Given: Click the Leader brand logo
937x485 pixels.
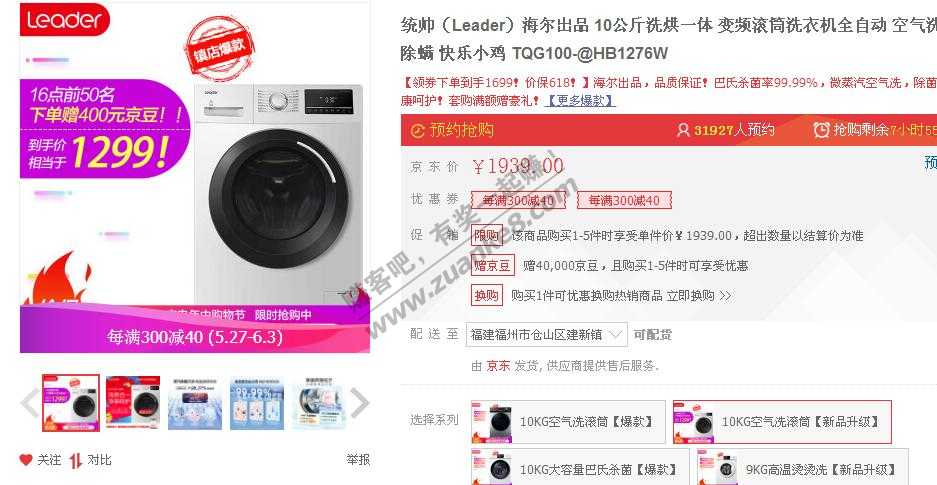Looking at the screenshot, I should click(65, 19).
